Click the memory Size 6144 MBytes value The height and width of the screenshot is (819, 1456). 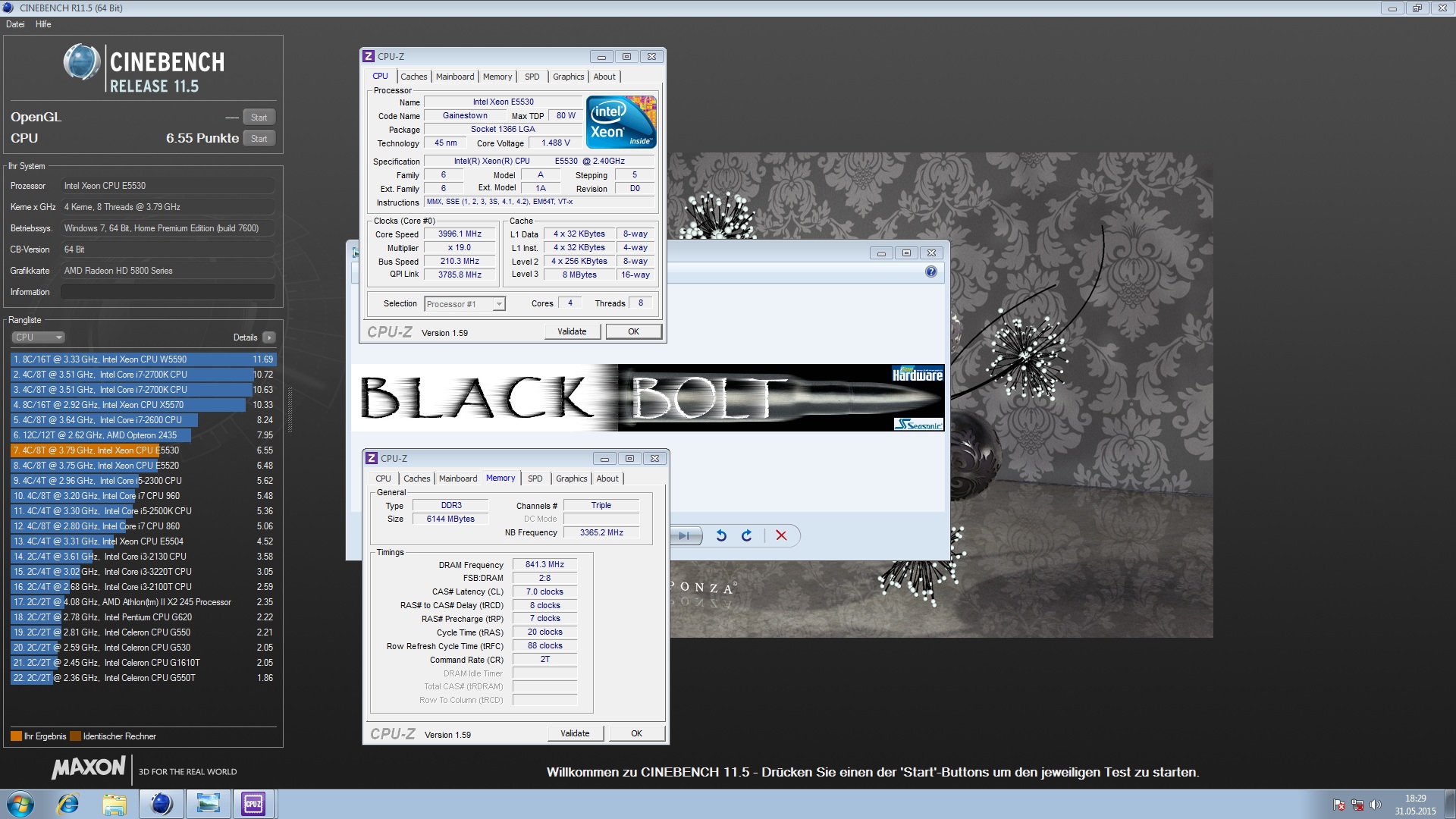click(450, 519)
